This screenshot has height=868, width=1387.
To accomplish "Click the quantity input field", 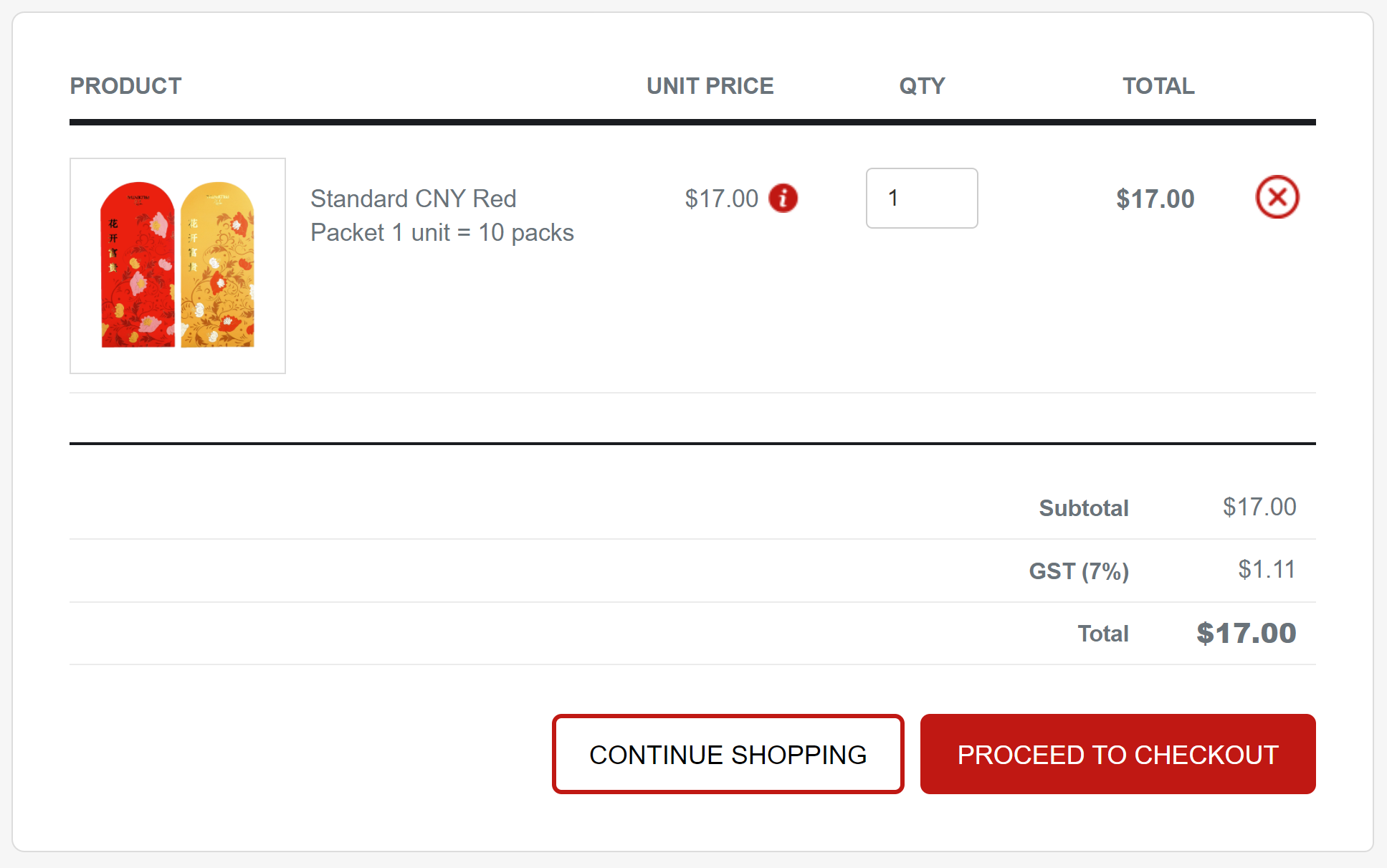I will [x=921, y=198].
